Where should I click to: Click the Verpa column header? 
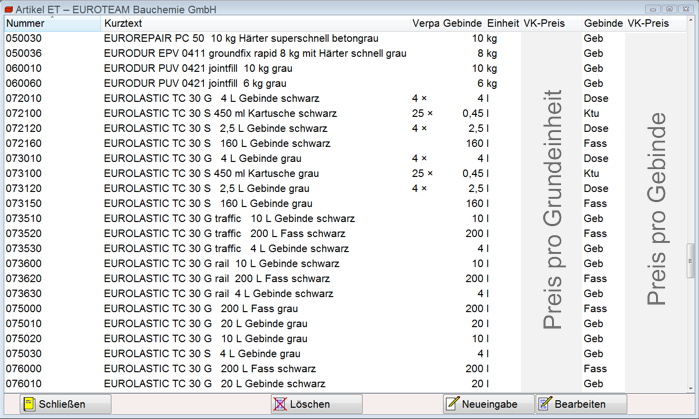tap(426, 24)
